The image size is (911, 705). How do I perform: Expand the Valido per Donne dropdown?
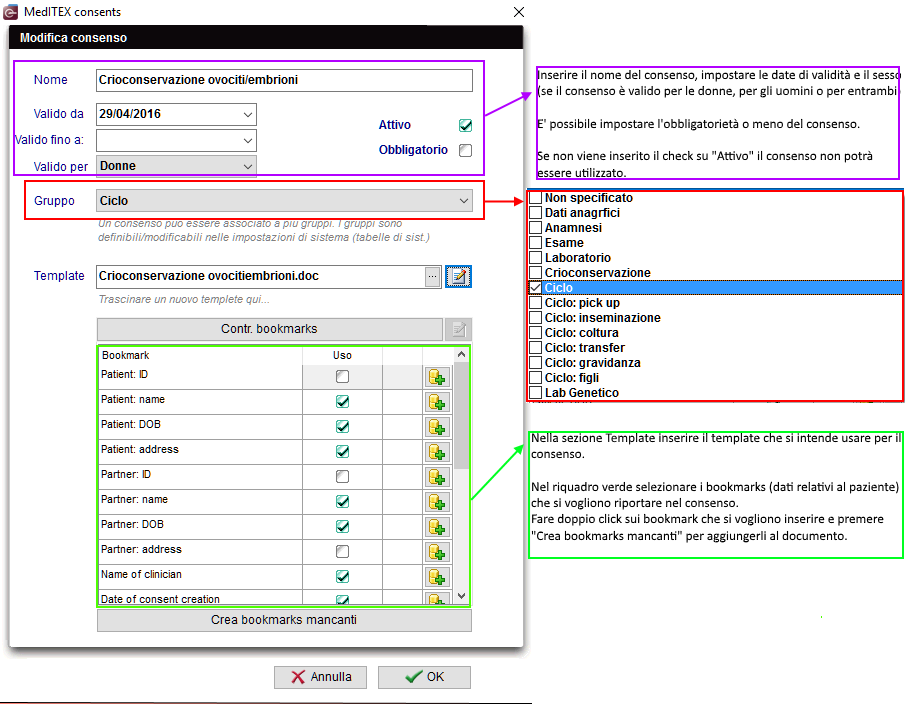coord(248,167)
